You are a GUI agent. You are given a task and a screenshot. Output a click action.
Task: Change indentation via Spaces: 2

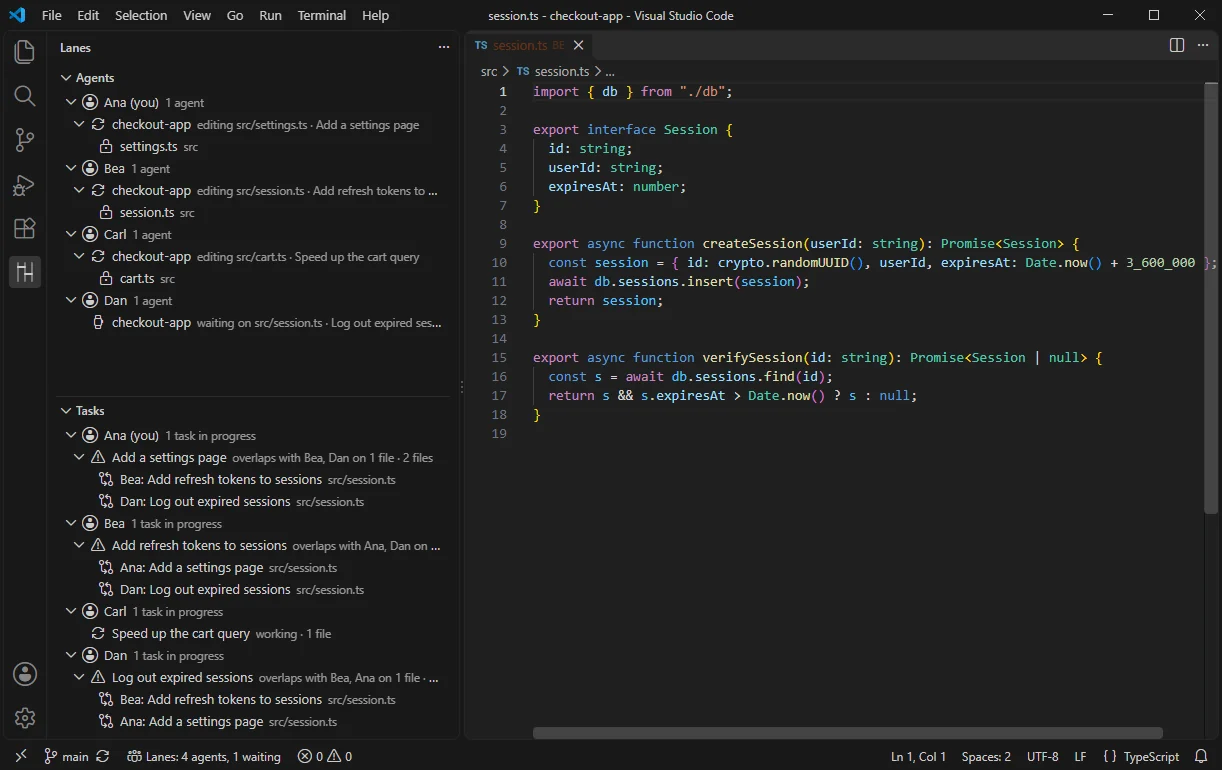(x=986, y=757)
